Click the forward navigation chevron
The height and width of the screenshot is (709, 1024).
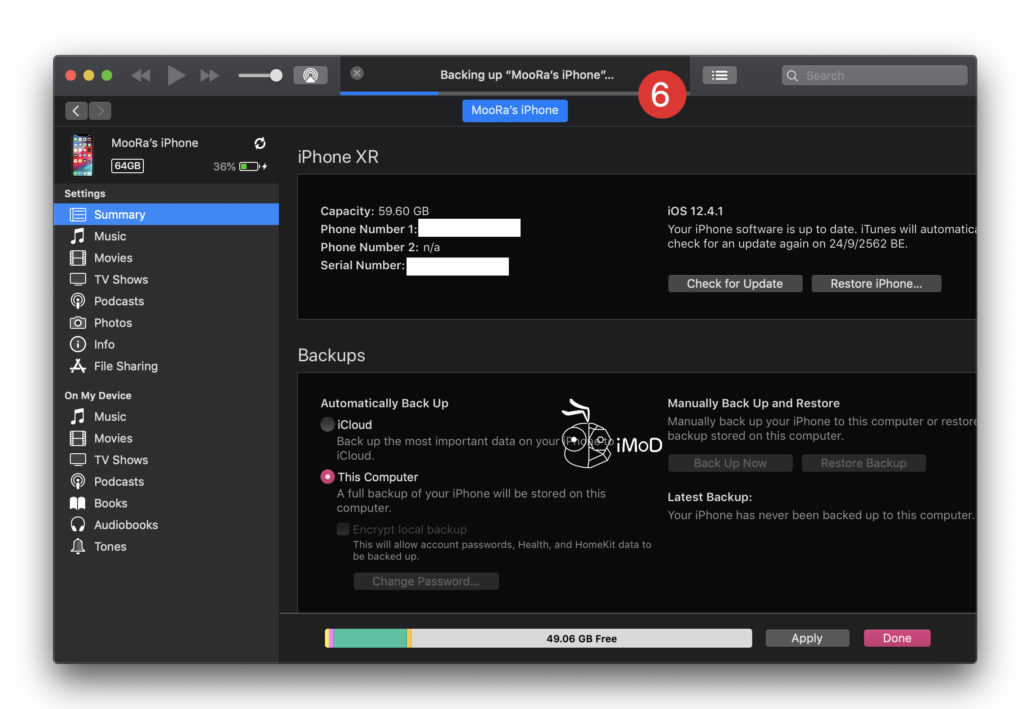(98, 110)
